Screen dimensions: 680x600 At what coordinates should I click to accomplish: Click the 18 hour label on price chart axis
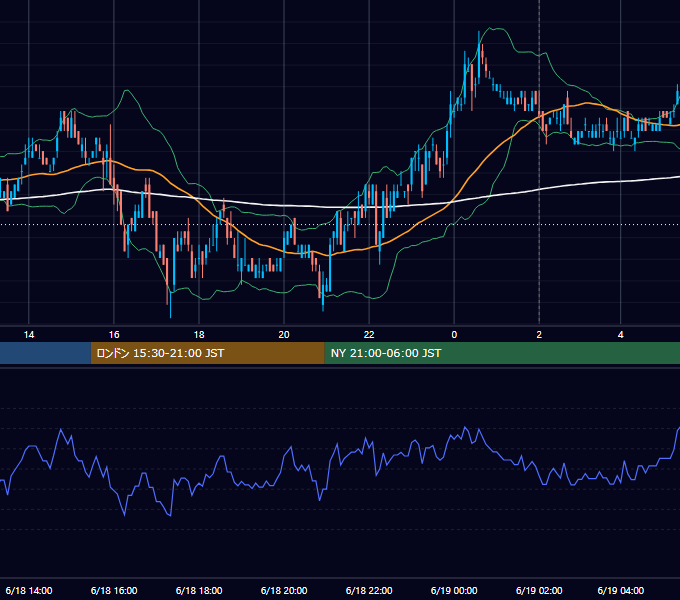[x=199, y=335]
